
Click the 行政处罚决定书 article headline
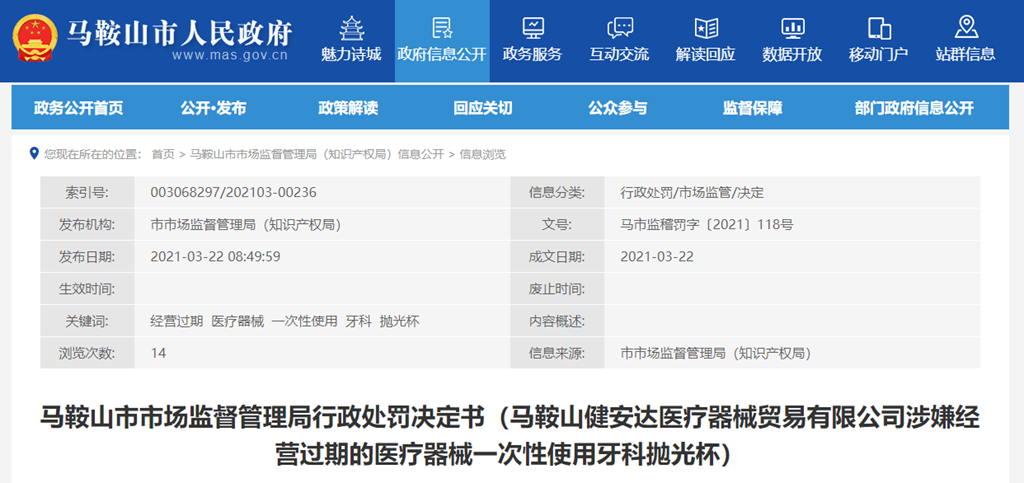point(510,435)
